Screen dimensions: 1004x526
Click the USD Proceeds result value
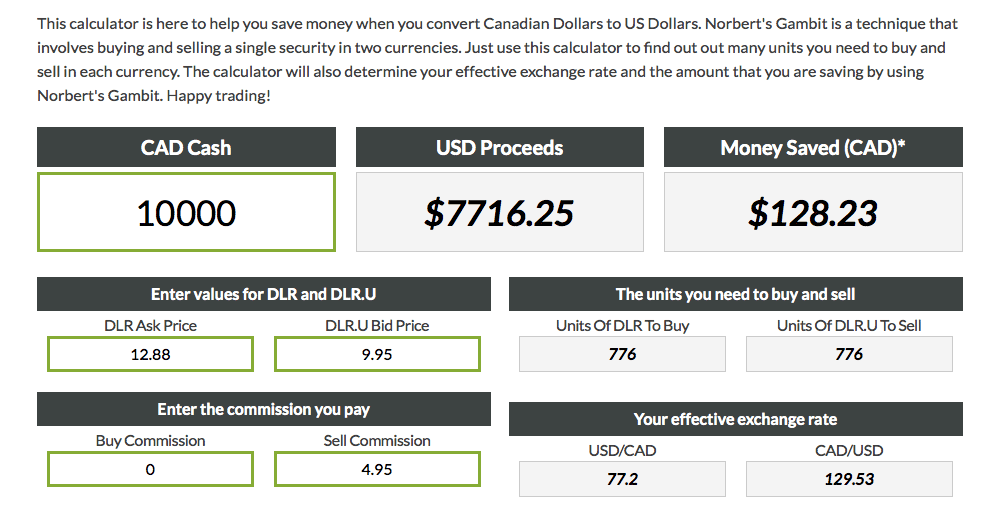pos(499,212)
